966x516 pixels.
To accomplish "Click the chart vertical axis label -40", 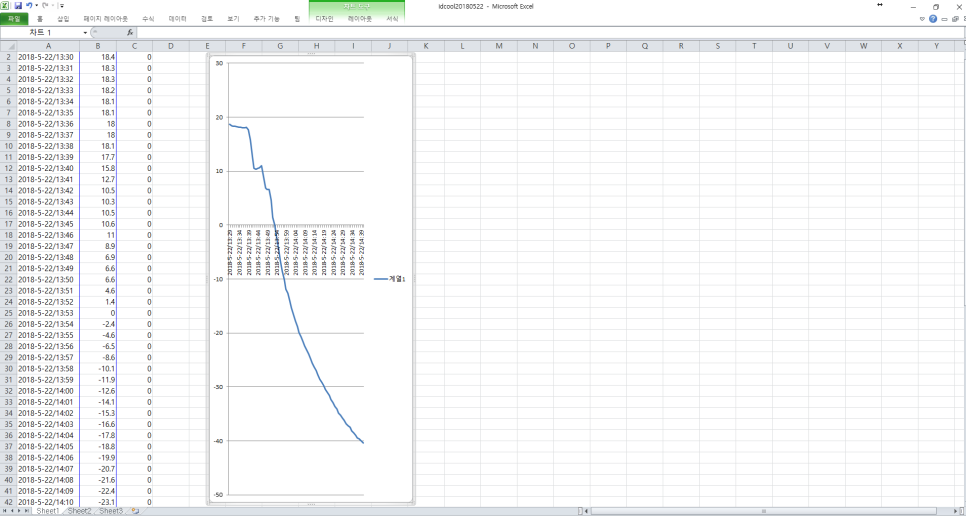I will pos(217,440).
